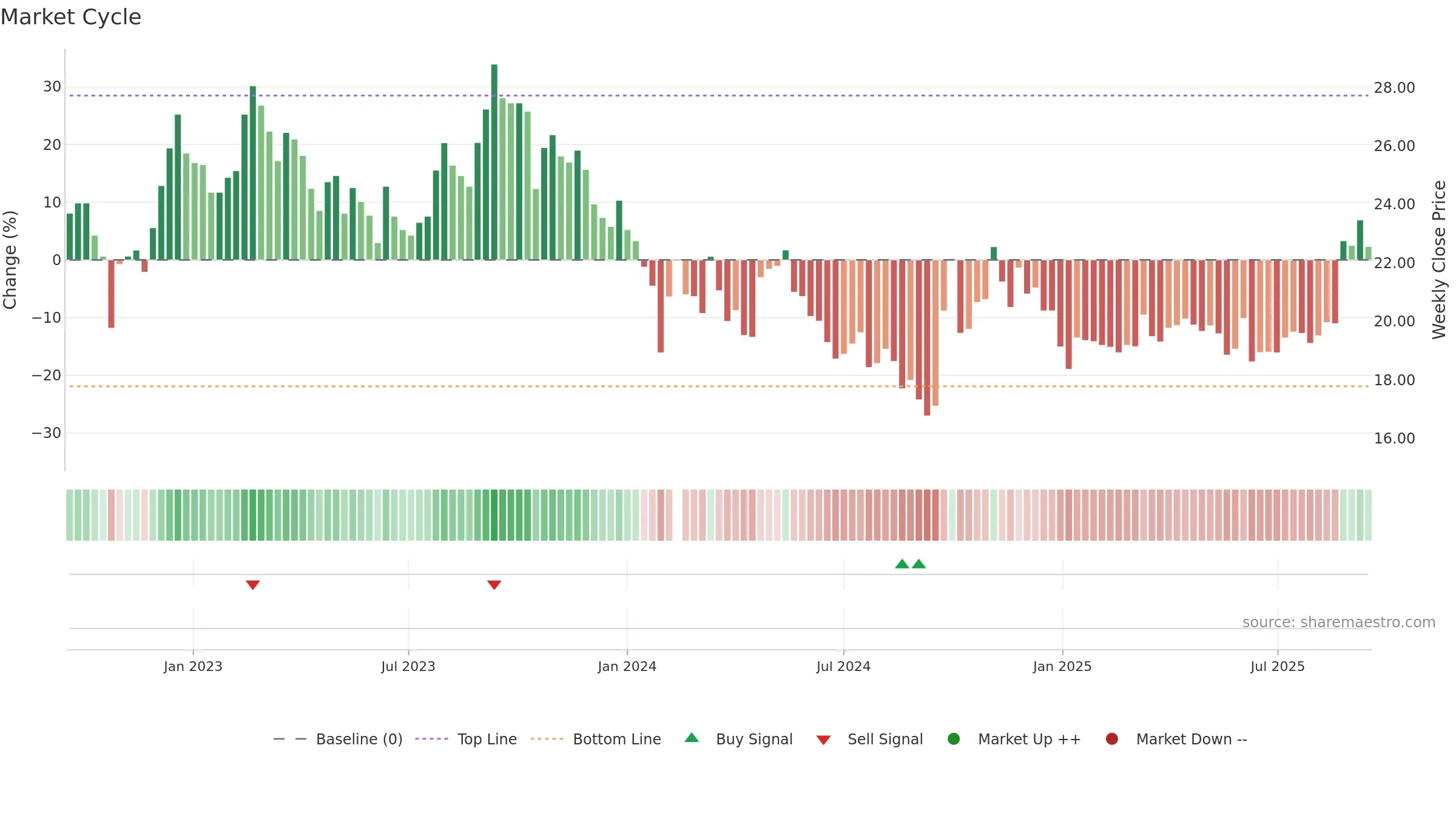Toggle the Baseline (0) legend entry
The height and width of the screenshot is (819, 1456).
pyautogui.click(x=338, y=739)
